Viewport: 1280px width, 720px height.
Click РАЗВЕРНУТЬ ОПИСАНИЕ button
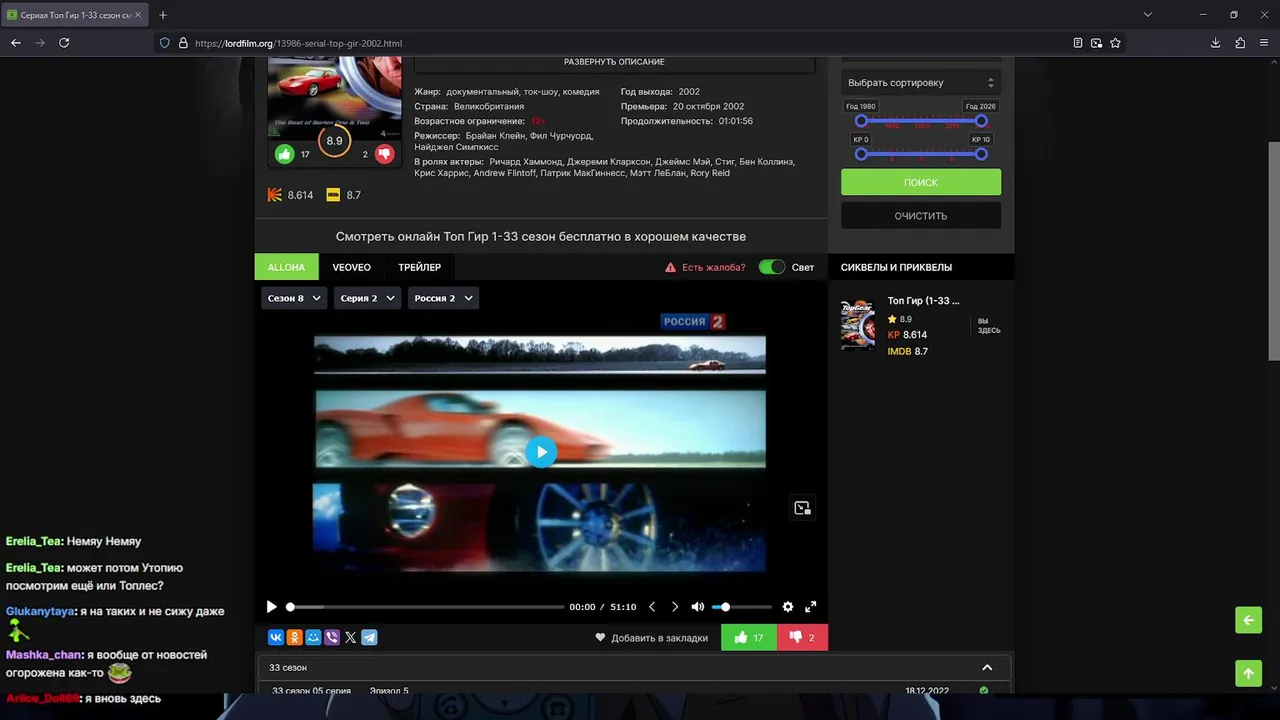614,62
